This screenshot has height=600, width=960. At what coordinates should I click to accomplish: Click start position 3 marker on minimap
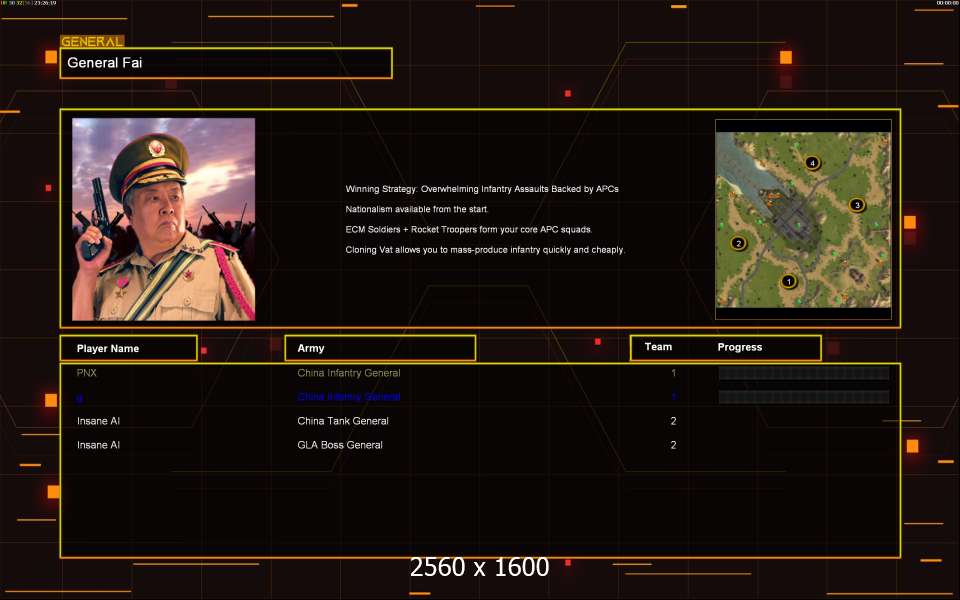click(x=856, y=205)
